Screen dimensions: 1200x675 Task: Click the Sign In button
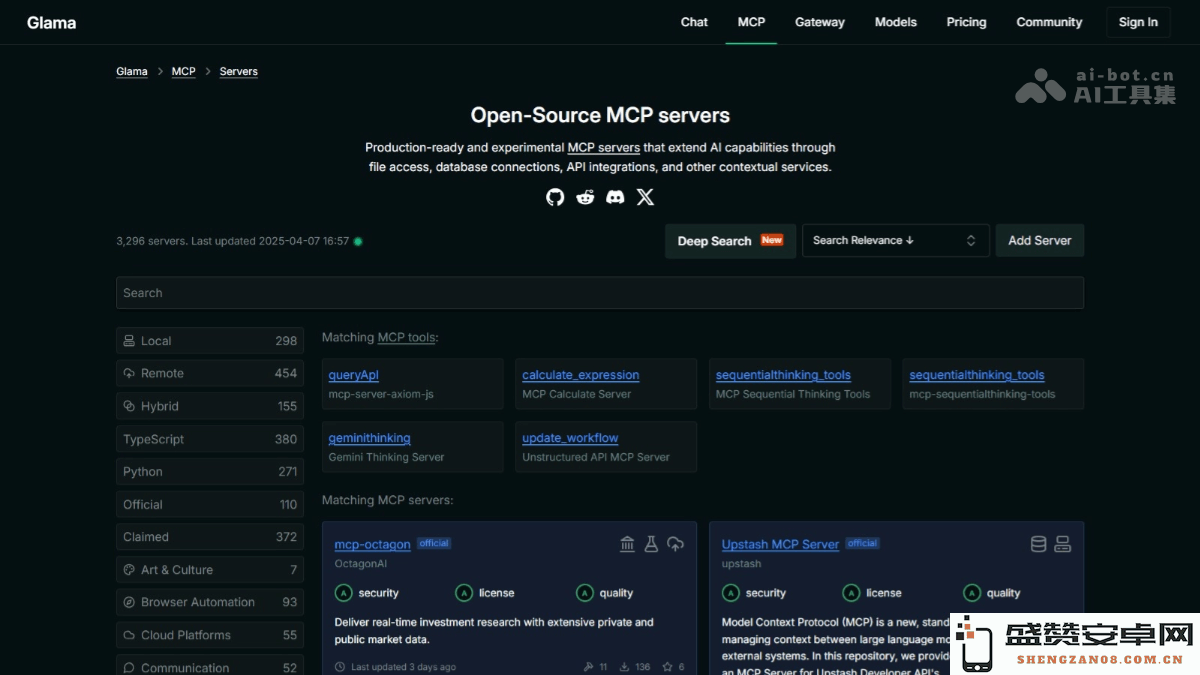click(x=1138, y=22)
